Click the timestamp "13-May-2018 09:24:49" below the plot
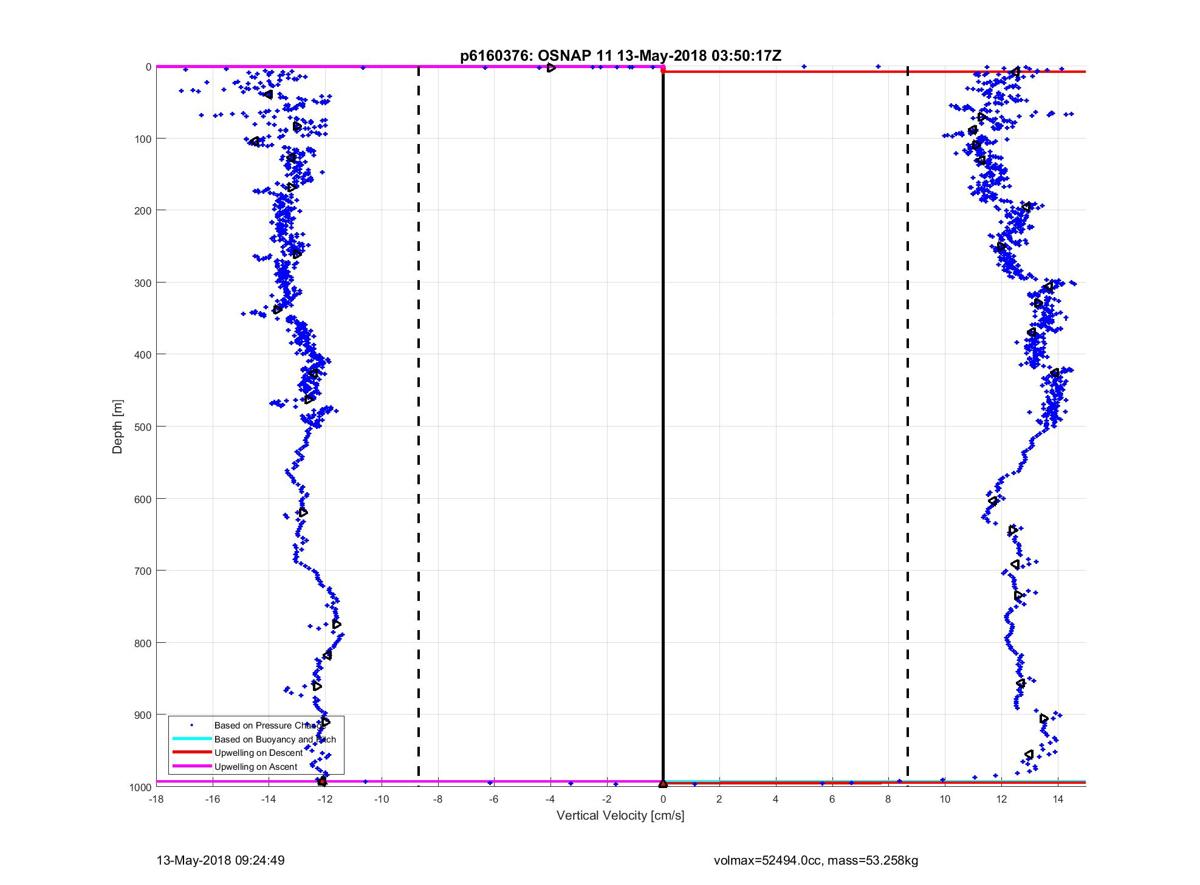The width and height of the screenshot is (1200, 885). pos(220,859)
